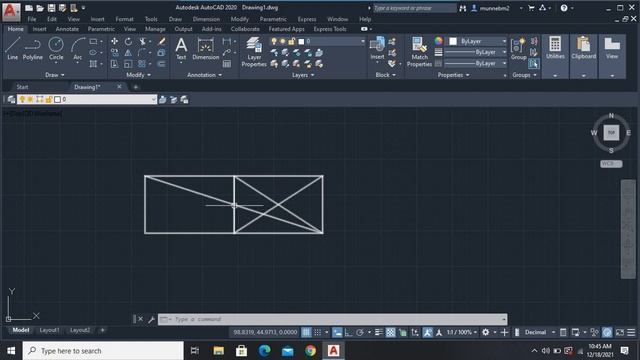Image resolution: width=640 pixels, height=360 pixels.
Task: Click the keyword search box in title bar
Action: pos(414,8)
